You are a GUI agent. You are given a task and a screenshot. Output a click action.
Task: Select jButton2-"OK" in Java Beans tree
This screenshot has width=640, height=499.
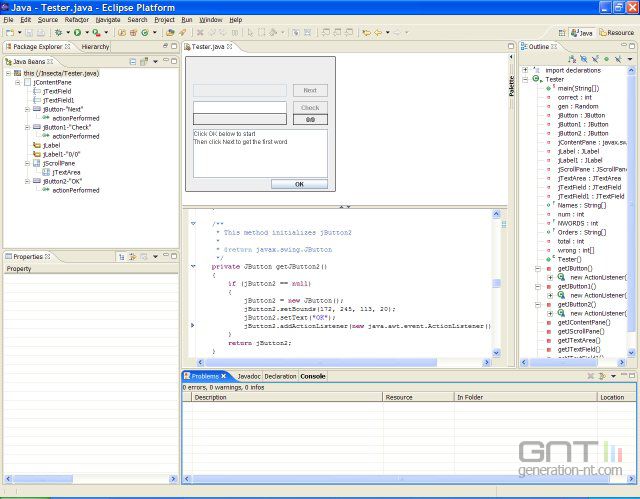click(62, 181)
